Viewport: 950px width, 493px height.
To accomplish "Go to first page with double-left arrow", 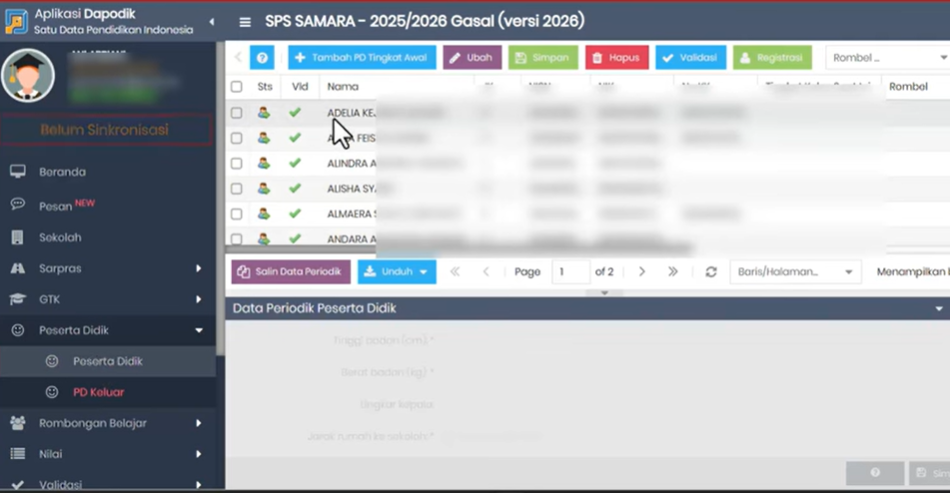I will pos(454,272).
